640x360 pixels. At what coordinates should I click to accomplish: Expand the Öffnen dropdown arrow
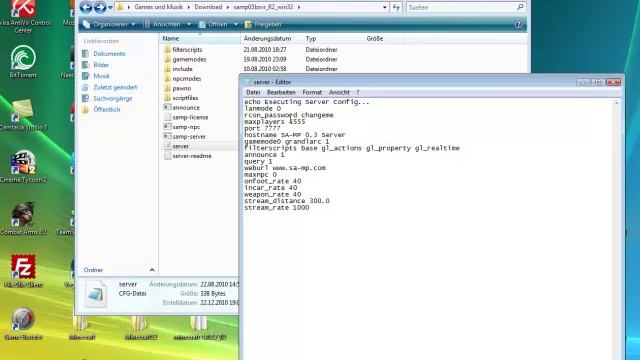point(236,24)
